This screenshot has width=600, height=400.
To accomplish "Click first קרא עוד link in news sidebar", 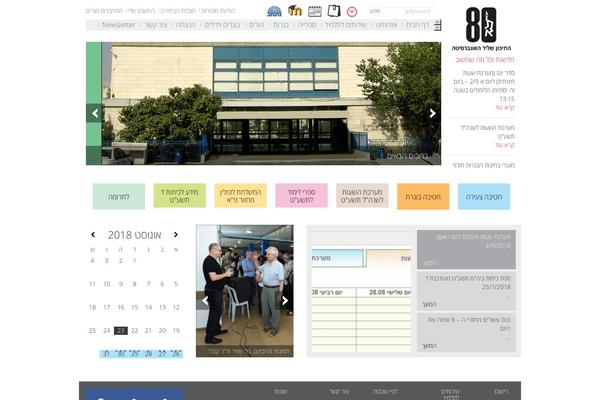I will tap(505, 108).
